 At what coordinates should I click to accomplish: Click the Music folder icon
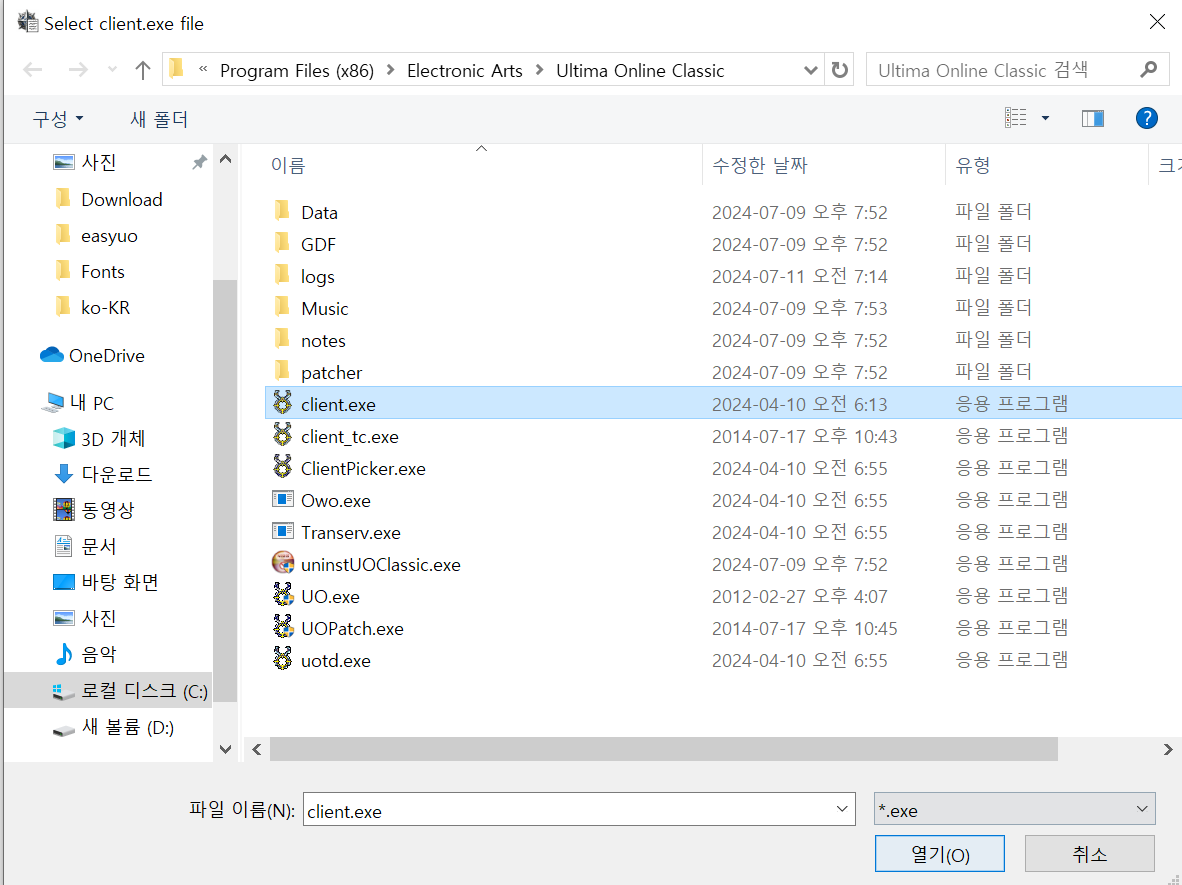point(283,307)
